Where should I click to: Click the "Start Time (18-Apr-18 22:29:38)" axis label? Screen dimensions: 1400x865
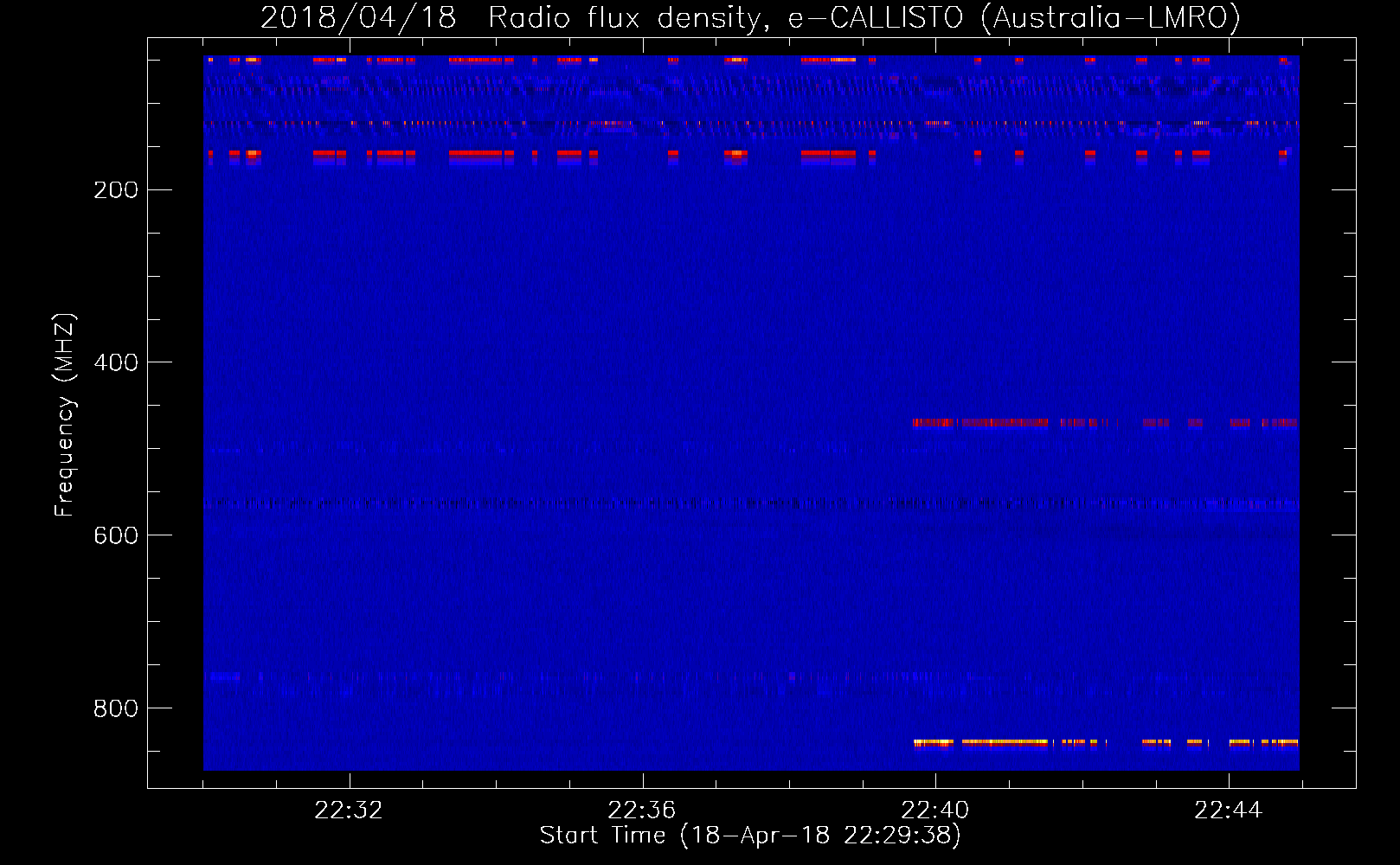751,836
